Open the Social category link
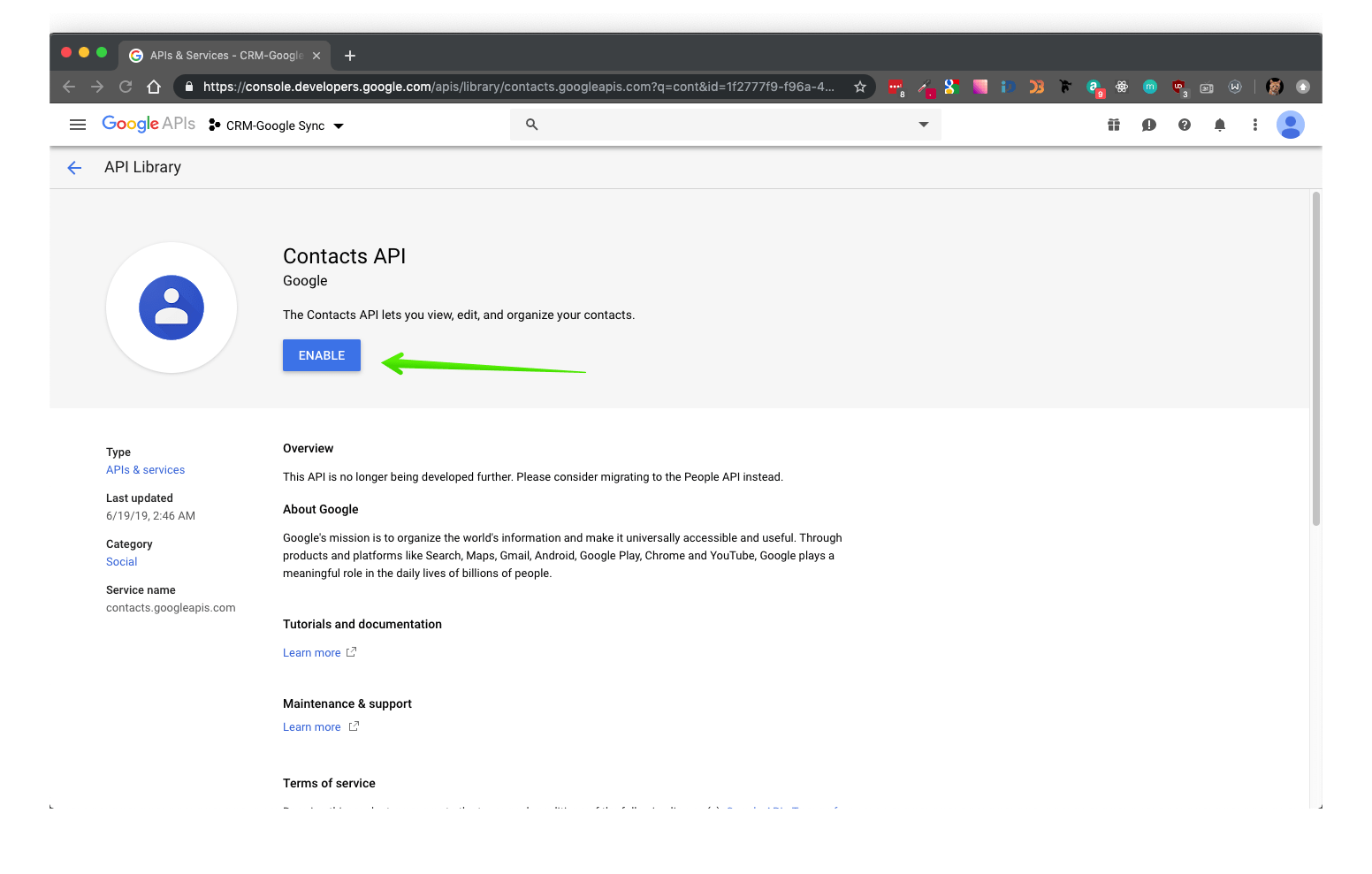The height and width of the screenshot is (874, 1372). click(121, 561)
